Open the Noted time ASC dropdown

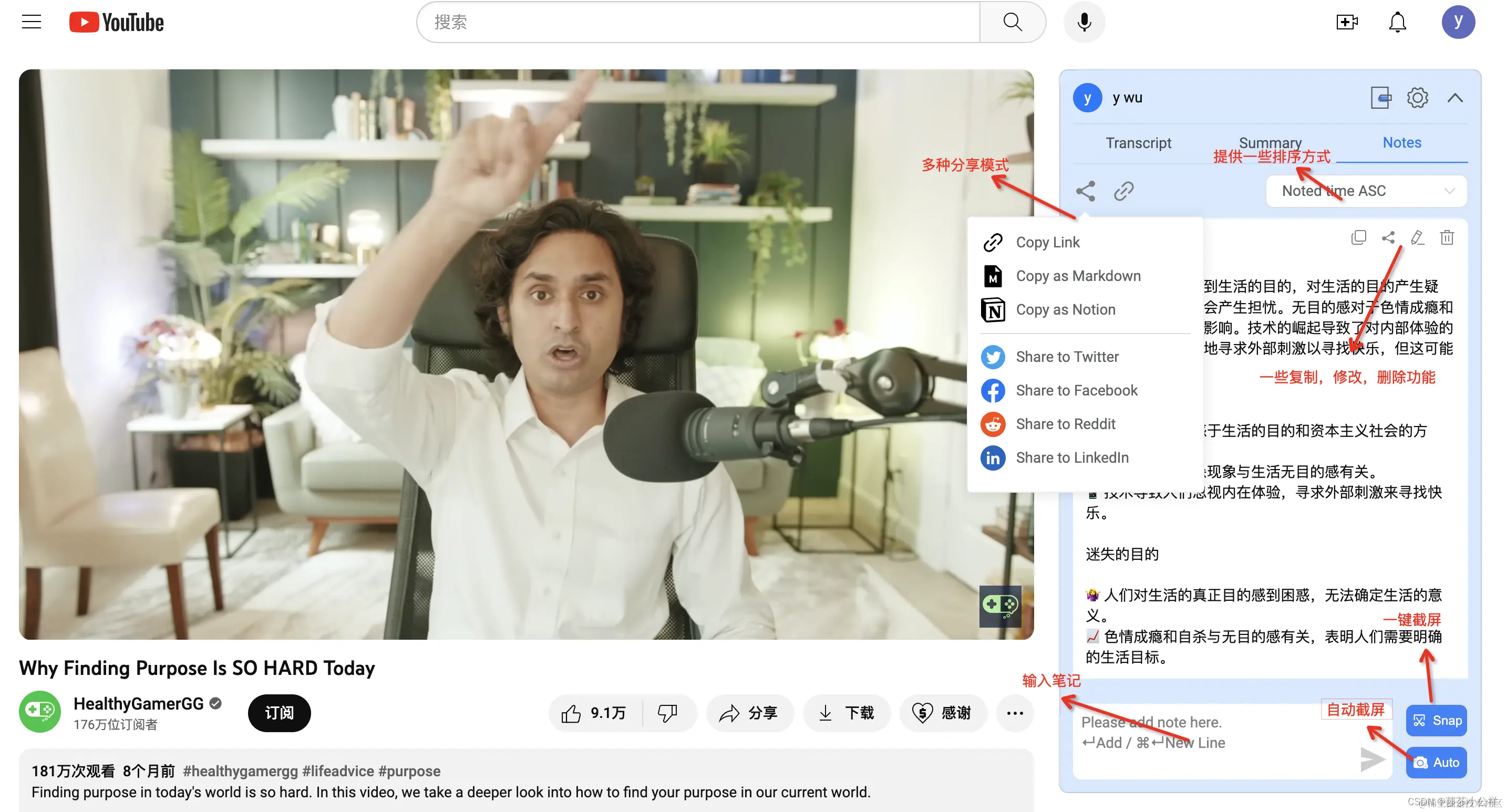1366,191
